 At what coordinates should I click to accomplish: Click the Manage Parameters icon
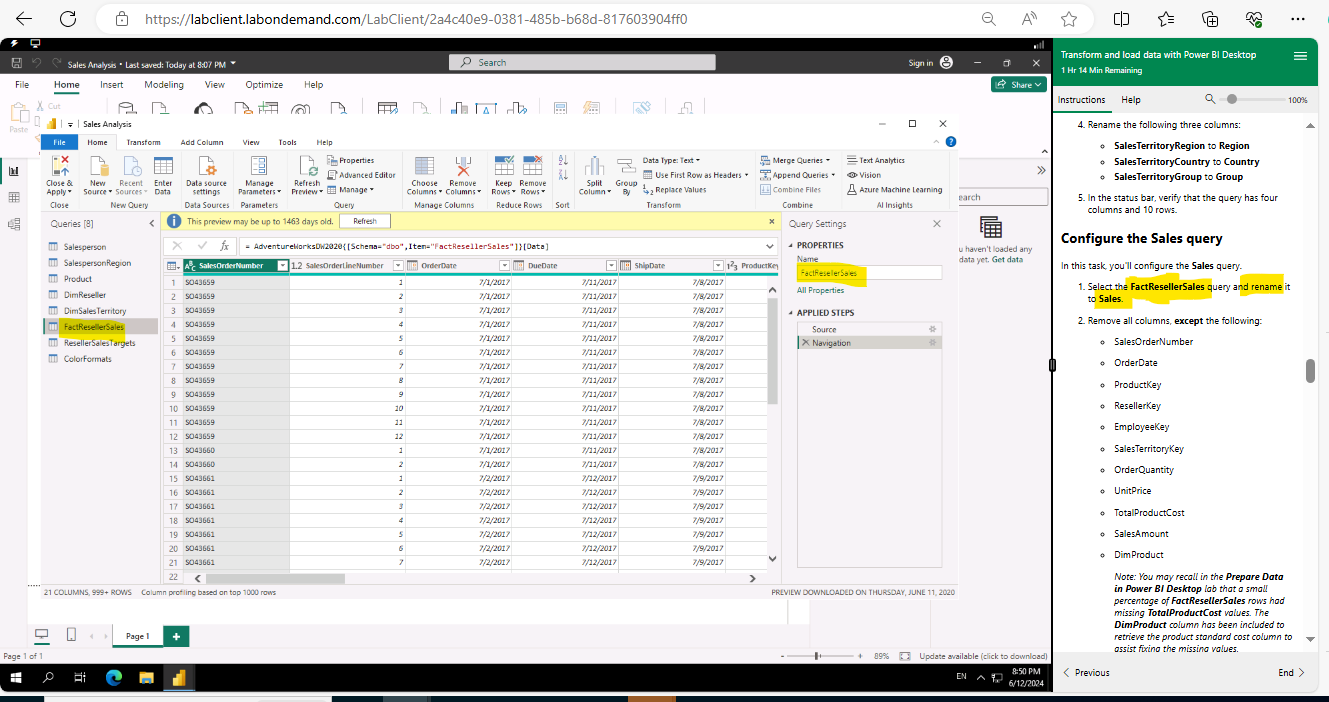(x=259, y=166)
